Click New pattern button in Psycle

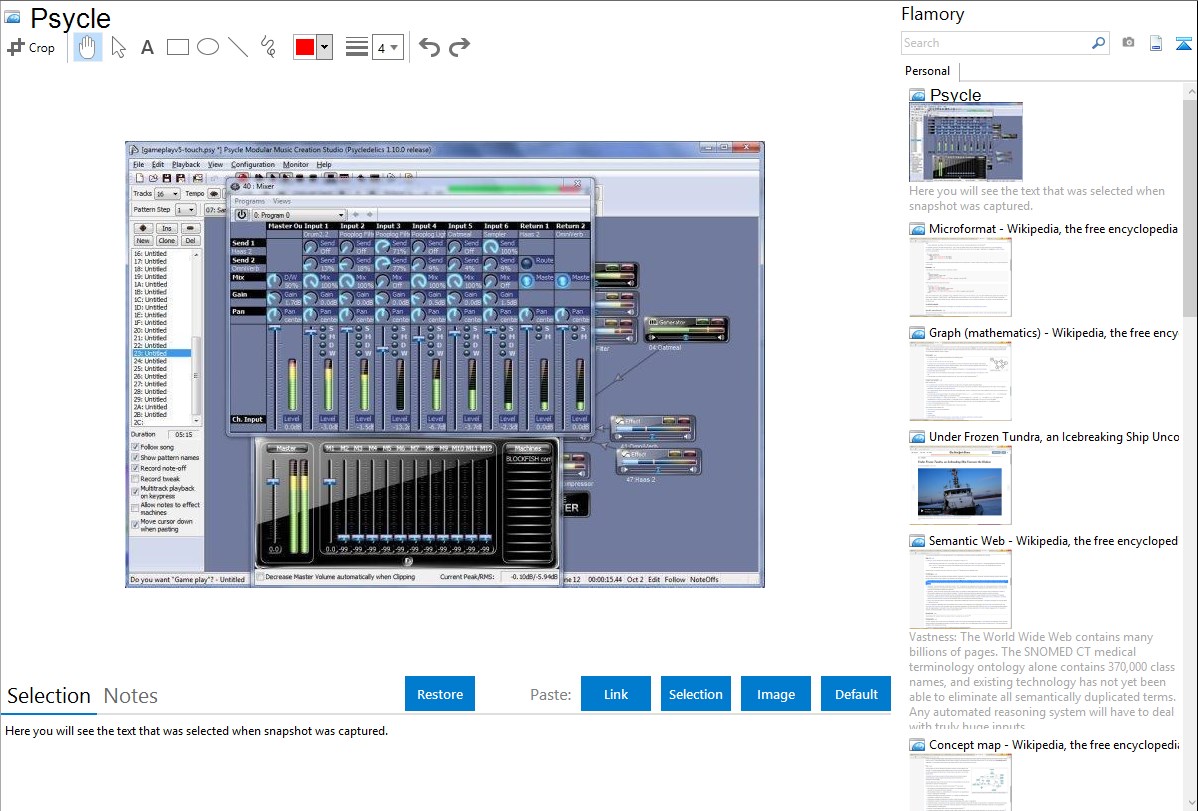[143, 241]
